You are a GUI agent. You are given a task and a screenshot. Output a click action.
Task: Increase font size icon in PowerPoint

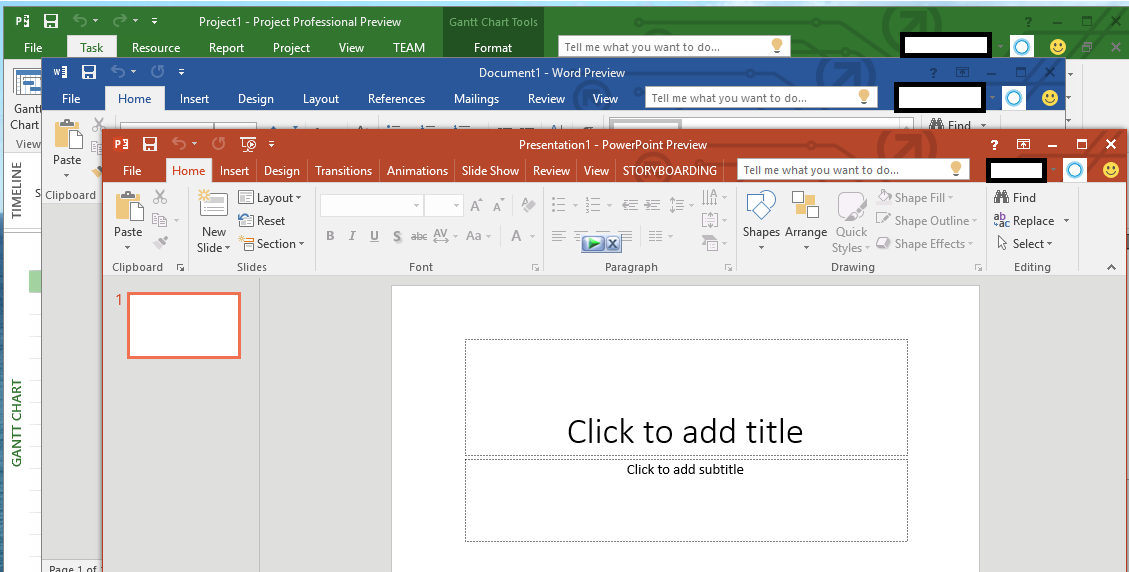(x=476, y=206)
